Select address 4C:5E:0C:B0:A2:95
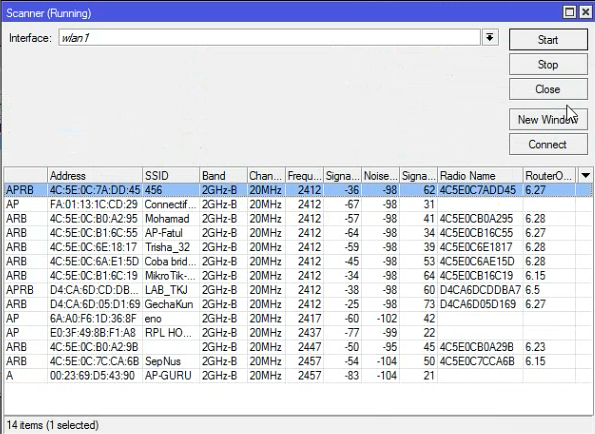595x434 pixels. pyautogui.click(x=94, y=219)
